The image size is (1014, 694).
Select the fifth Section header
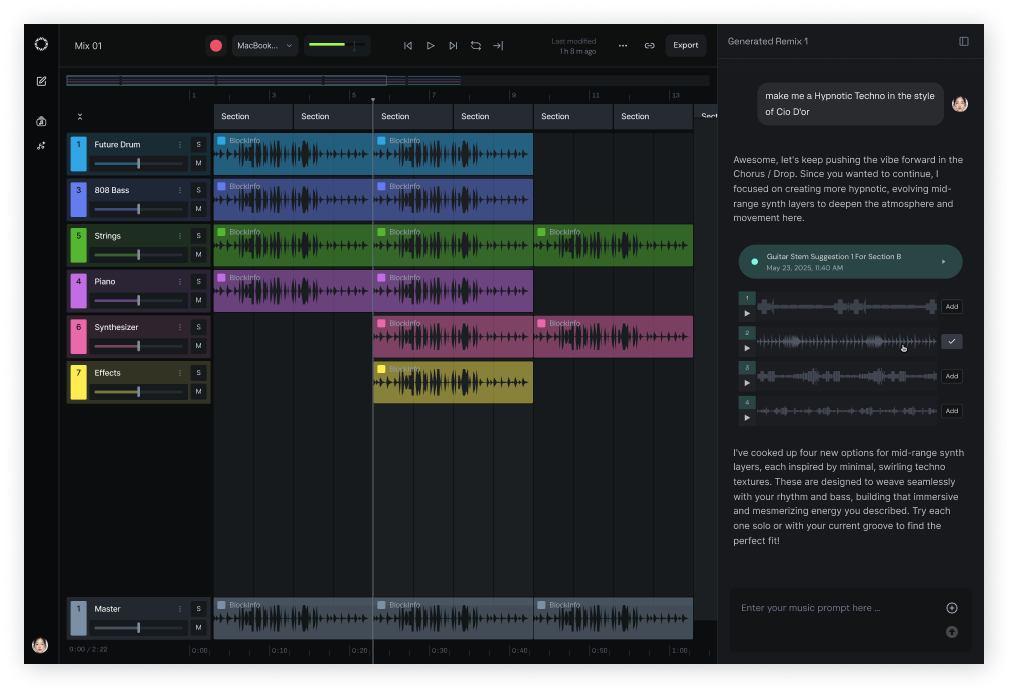click(x=573, y=116)
